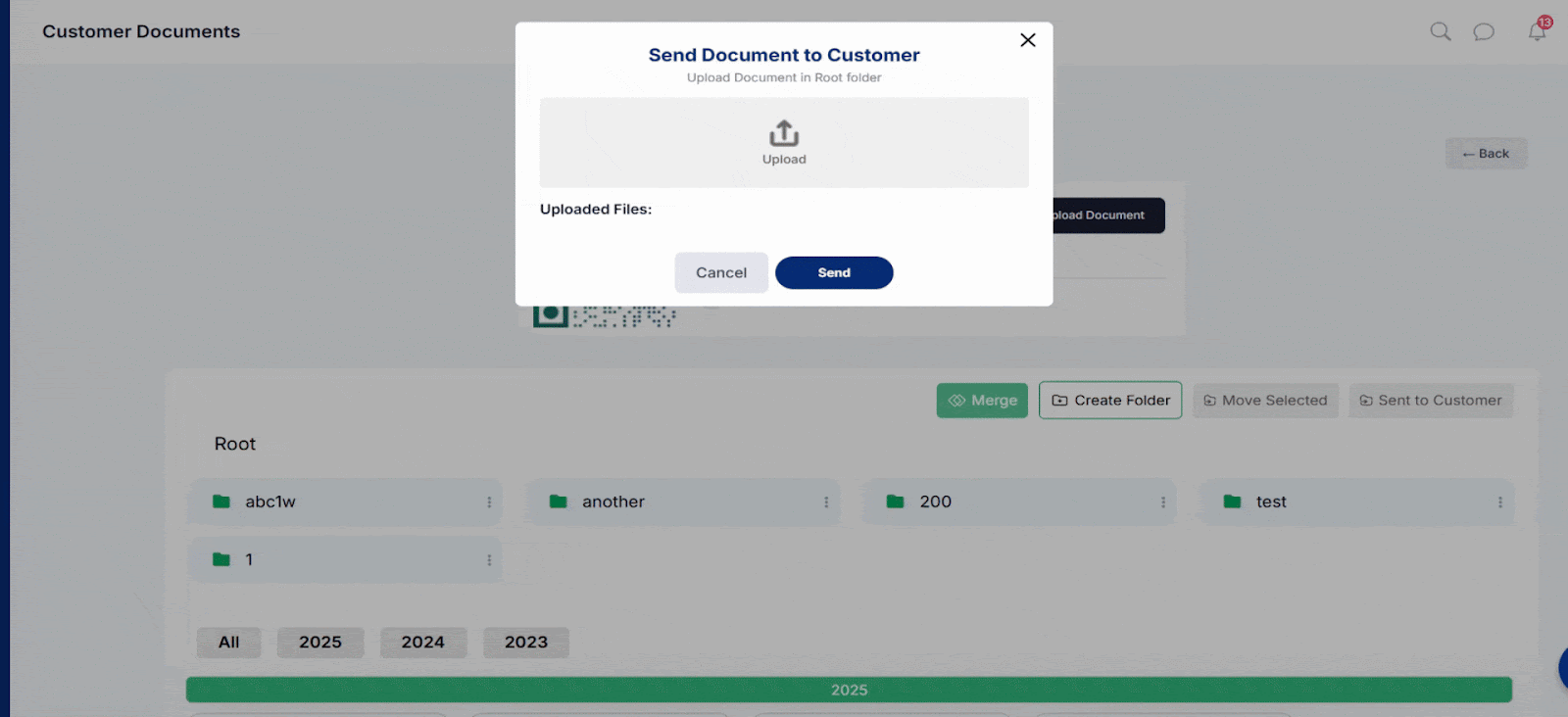Click the another folder icon
Screen dimensions: 1568x717
559,502
